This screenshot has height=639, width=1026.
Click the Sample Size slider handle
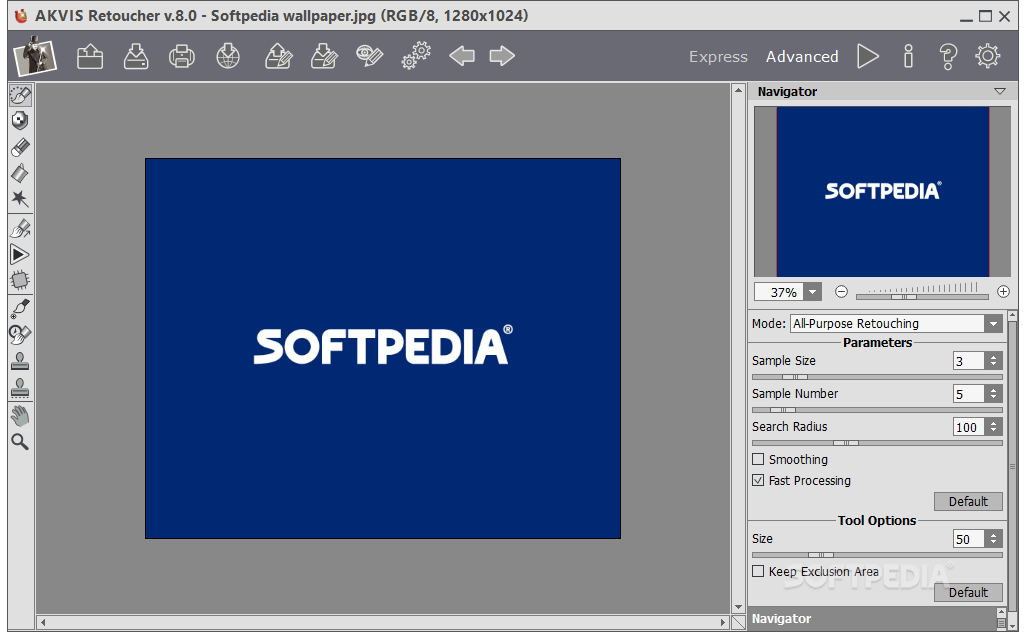point(795,377)
